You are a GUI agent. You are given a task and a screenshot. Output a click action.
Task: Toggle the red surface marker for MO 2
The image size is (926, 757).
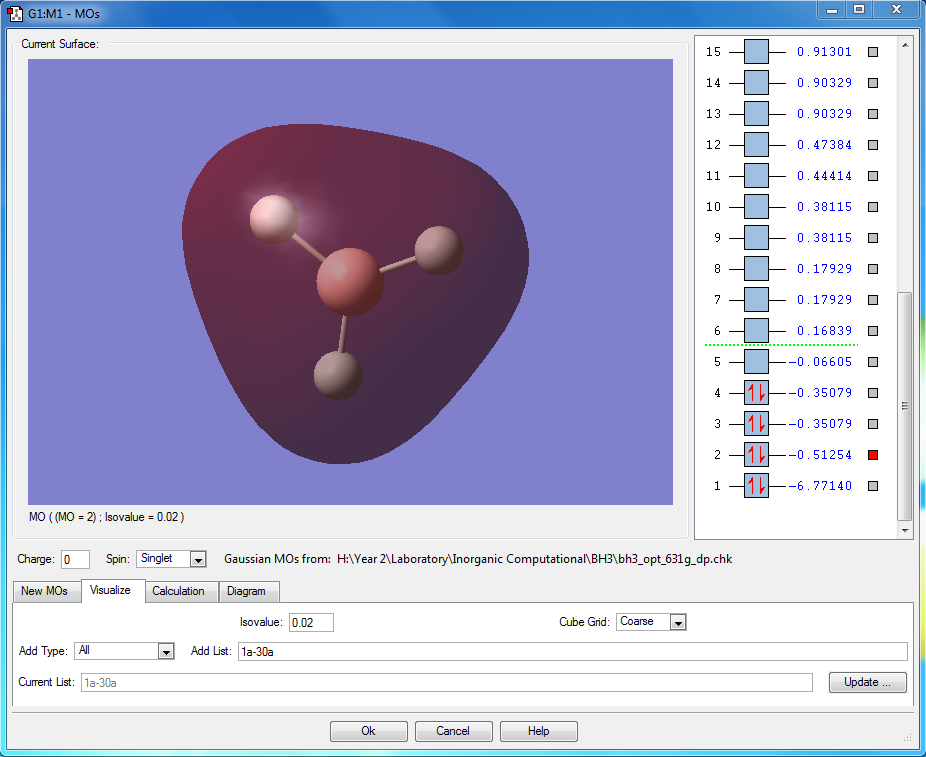click(x=872, y=455)
